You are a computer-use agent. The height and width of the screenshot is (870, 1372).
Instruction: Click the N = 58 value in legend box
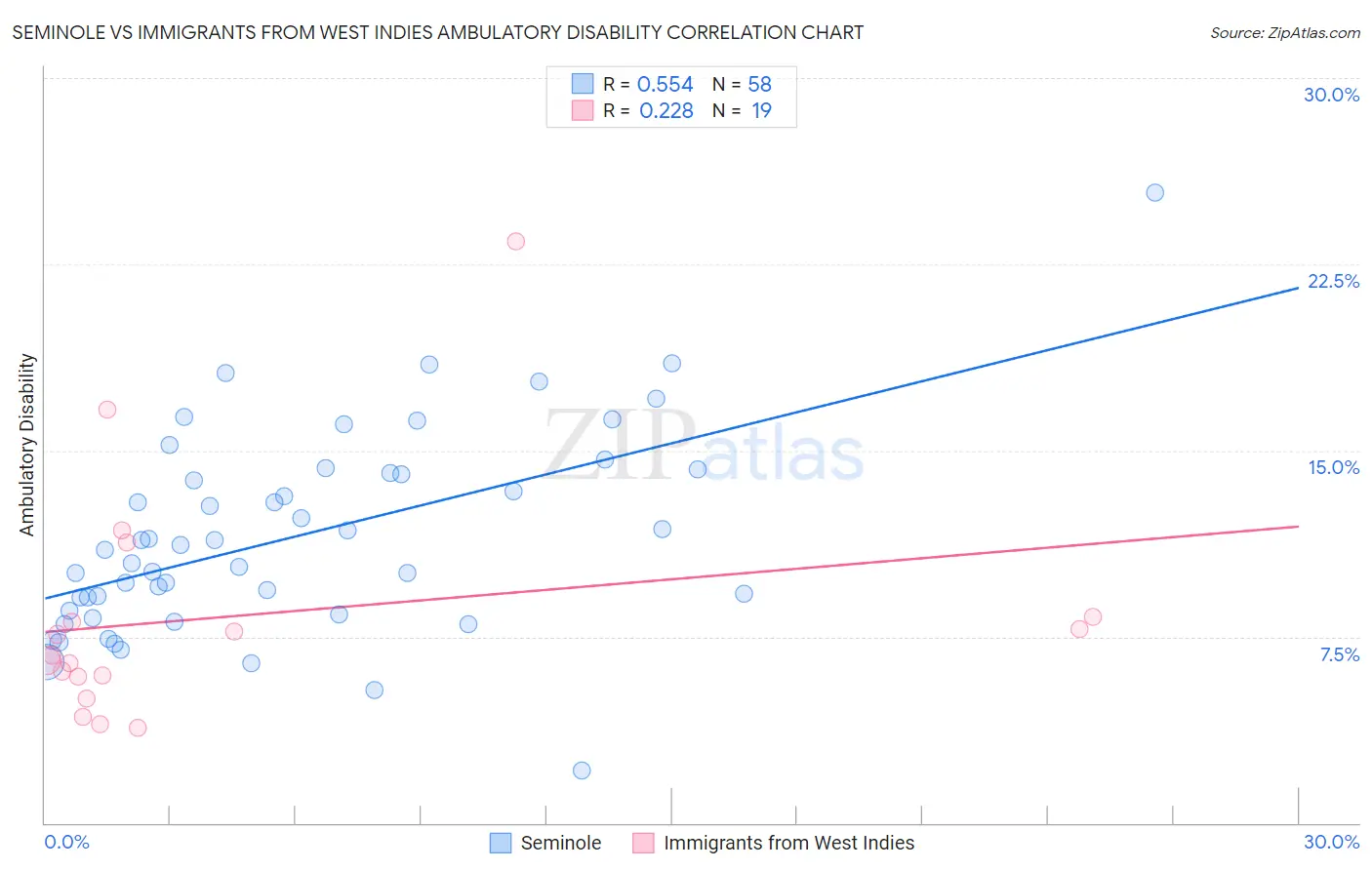pyautogui.click(x=742, y=84)
